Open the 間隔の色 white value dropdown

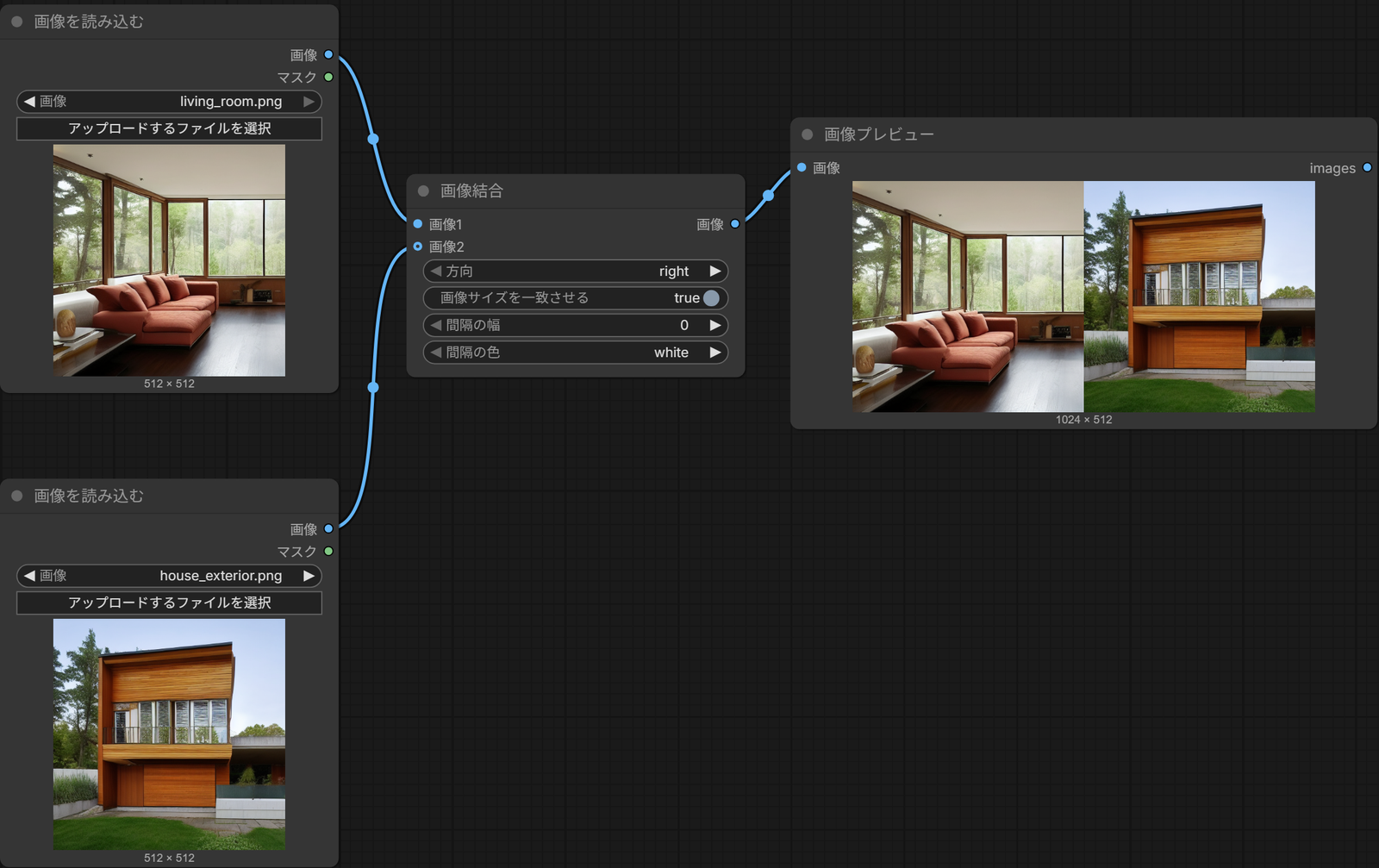coord(576,353)
